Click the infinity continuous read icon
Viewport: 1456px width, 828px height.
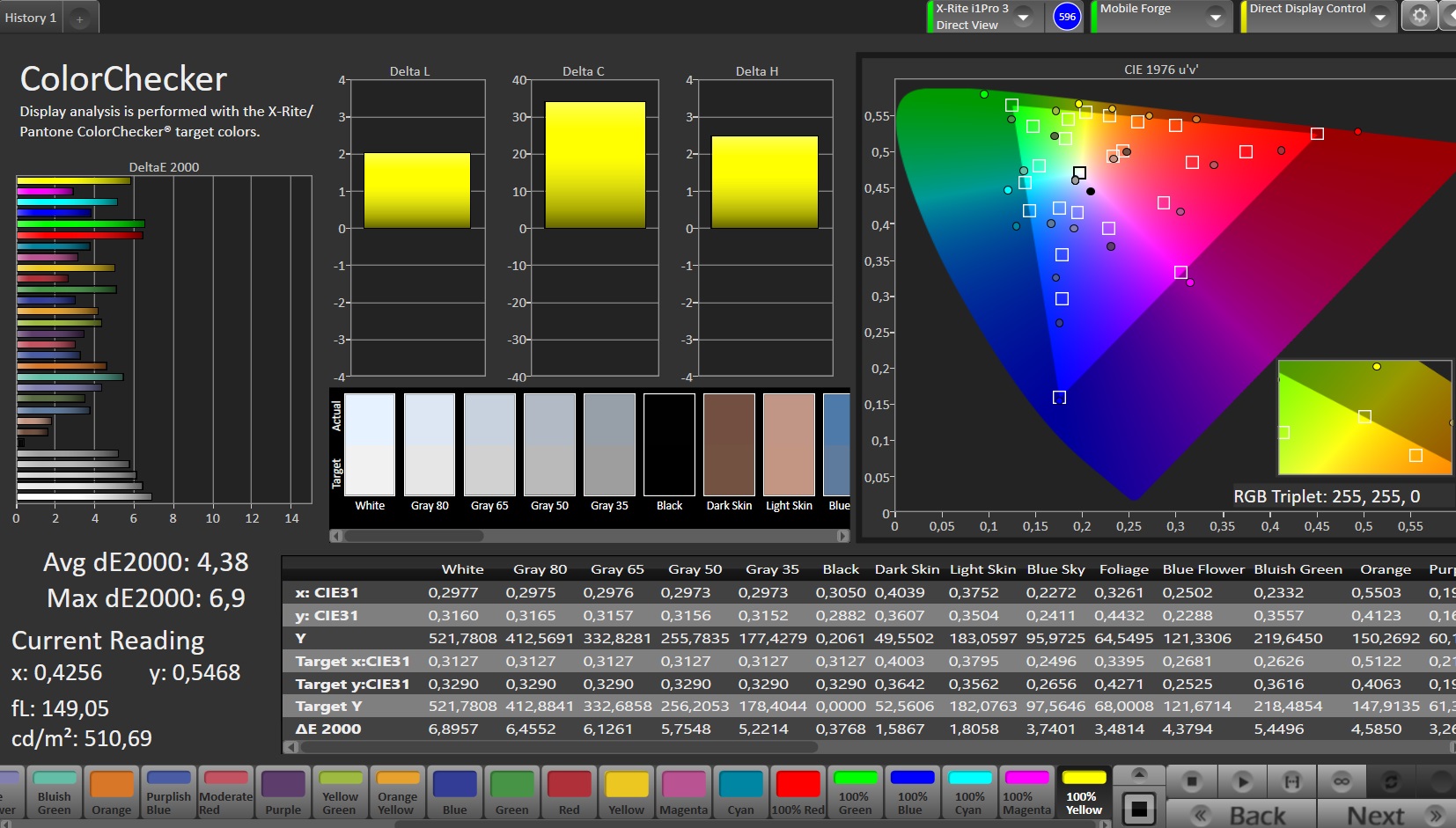tap(1341, 781)
